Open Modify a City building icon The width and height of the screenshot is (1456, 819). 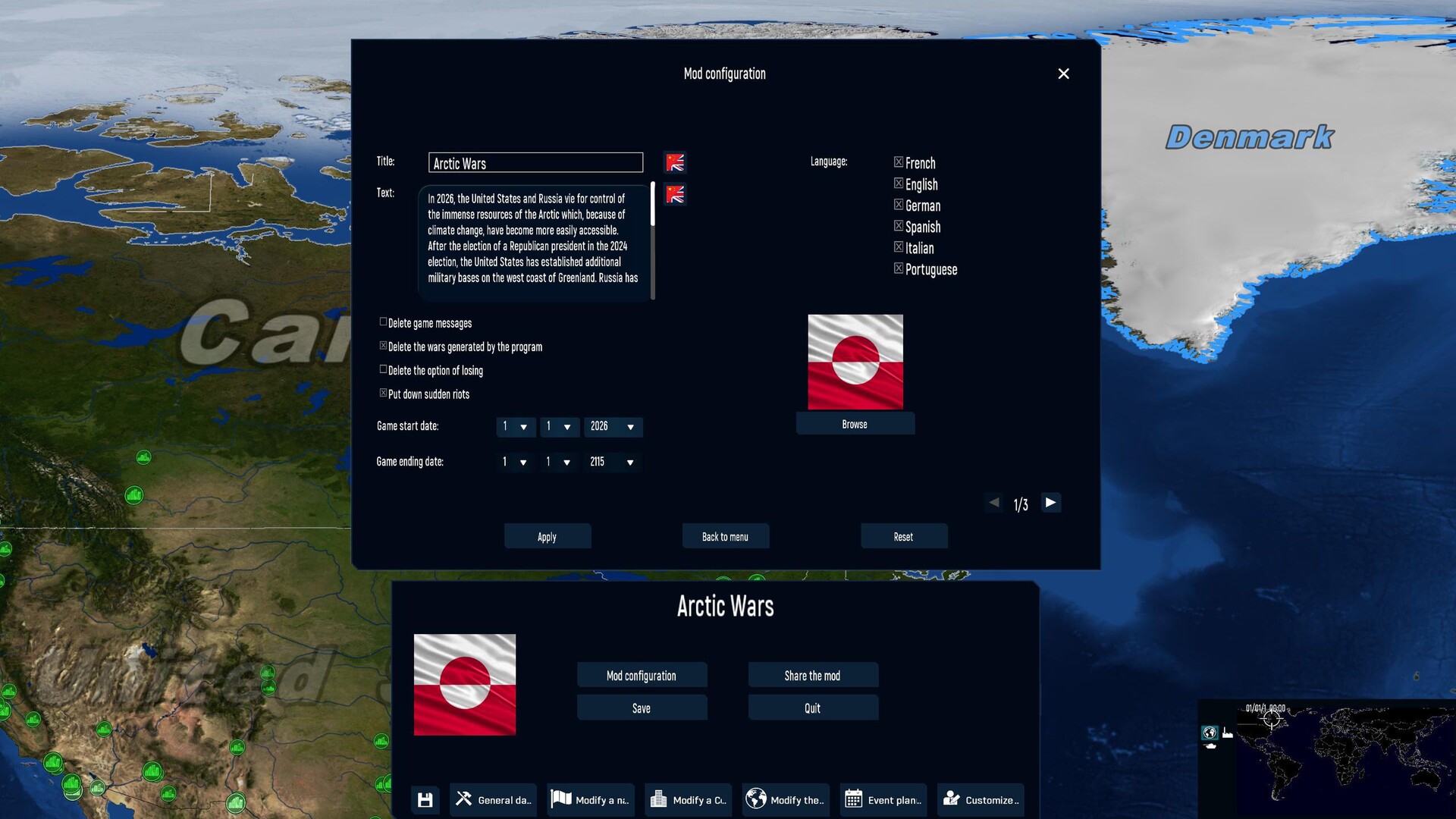pyautogui.click(x=658, y=799)
